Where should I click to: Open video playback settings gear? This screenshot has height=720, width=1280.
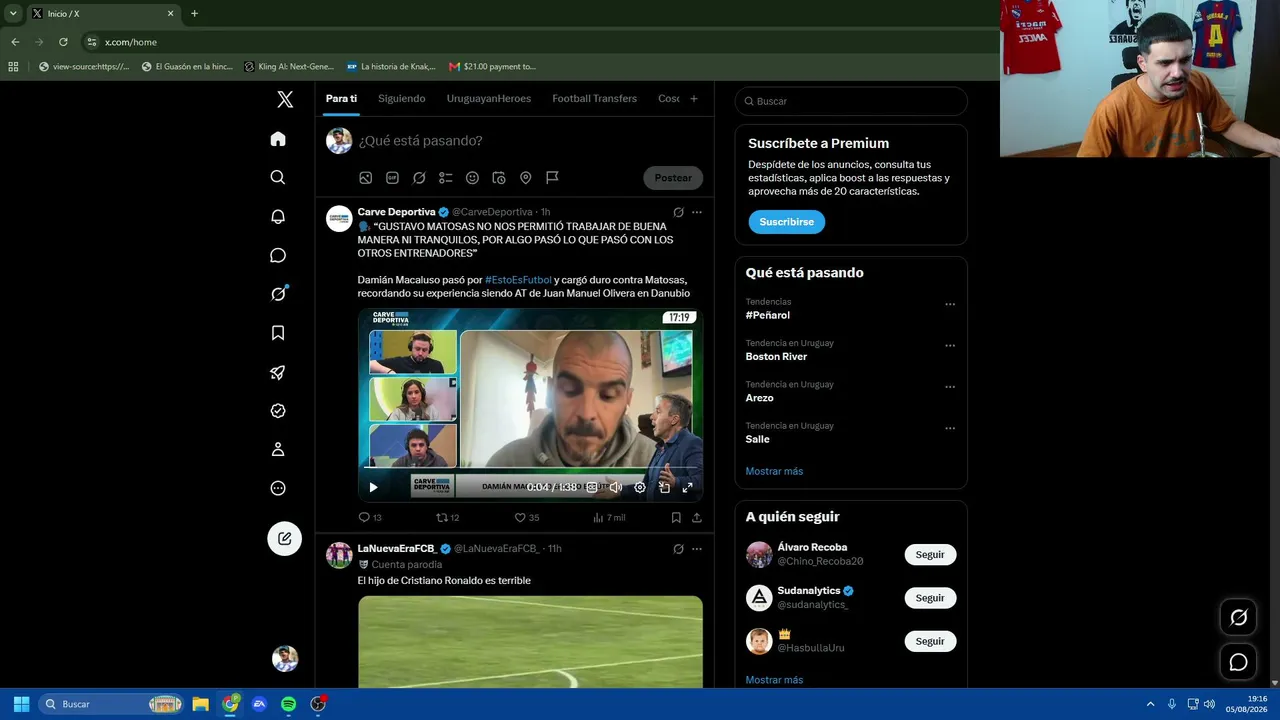click(x=640, y=488)
